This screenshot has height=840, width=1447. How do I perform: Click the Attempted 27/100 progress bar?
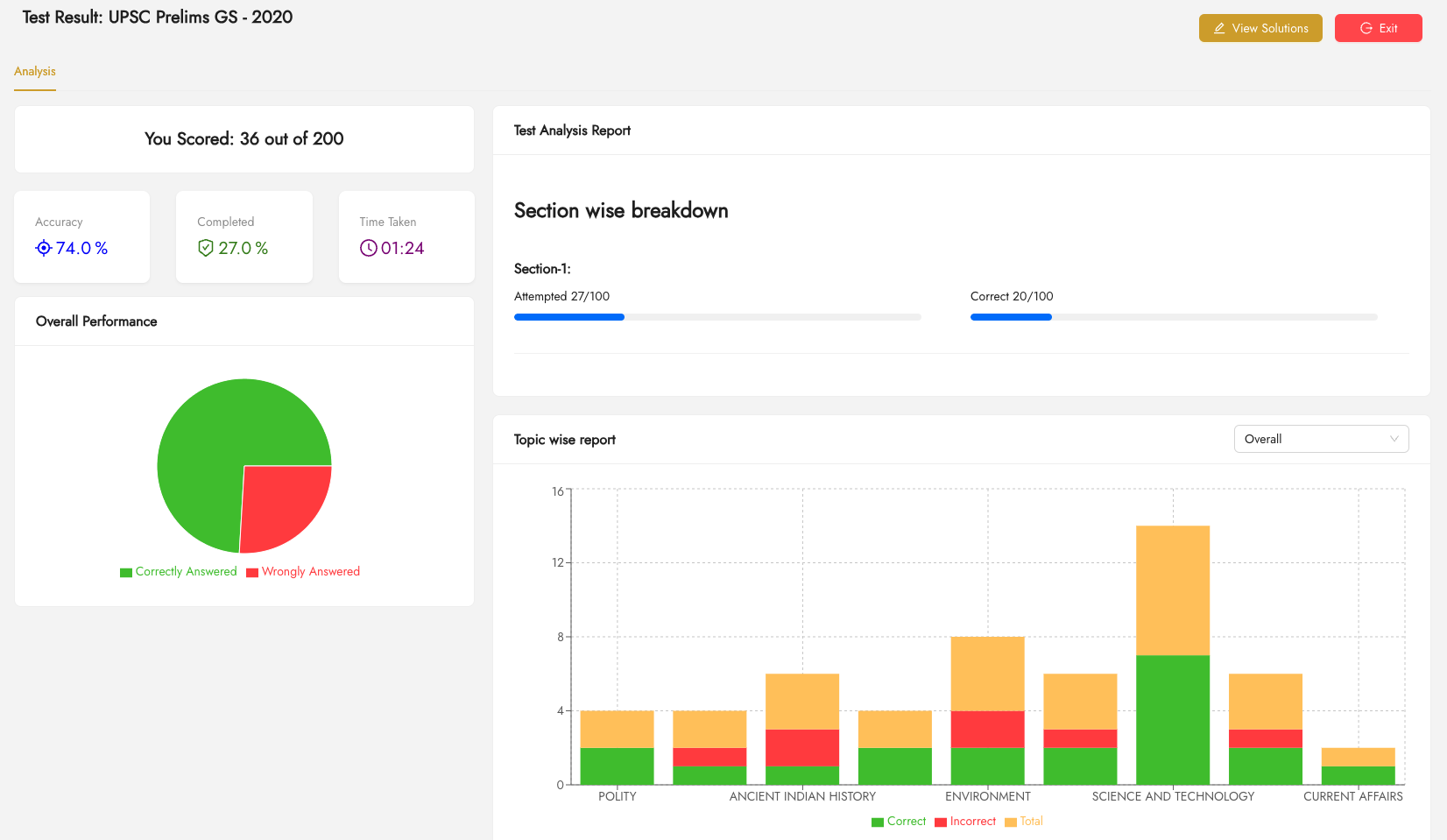click(x=717, y=317)
